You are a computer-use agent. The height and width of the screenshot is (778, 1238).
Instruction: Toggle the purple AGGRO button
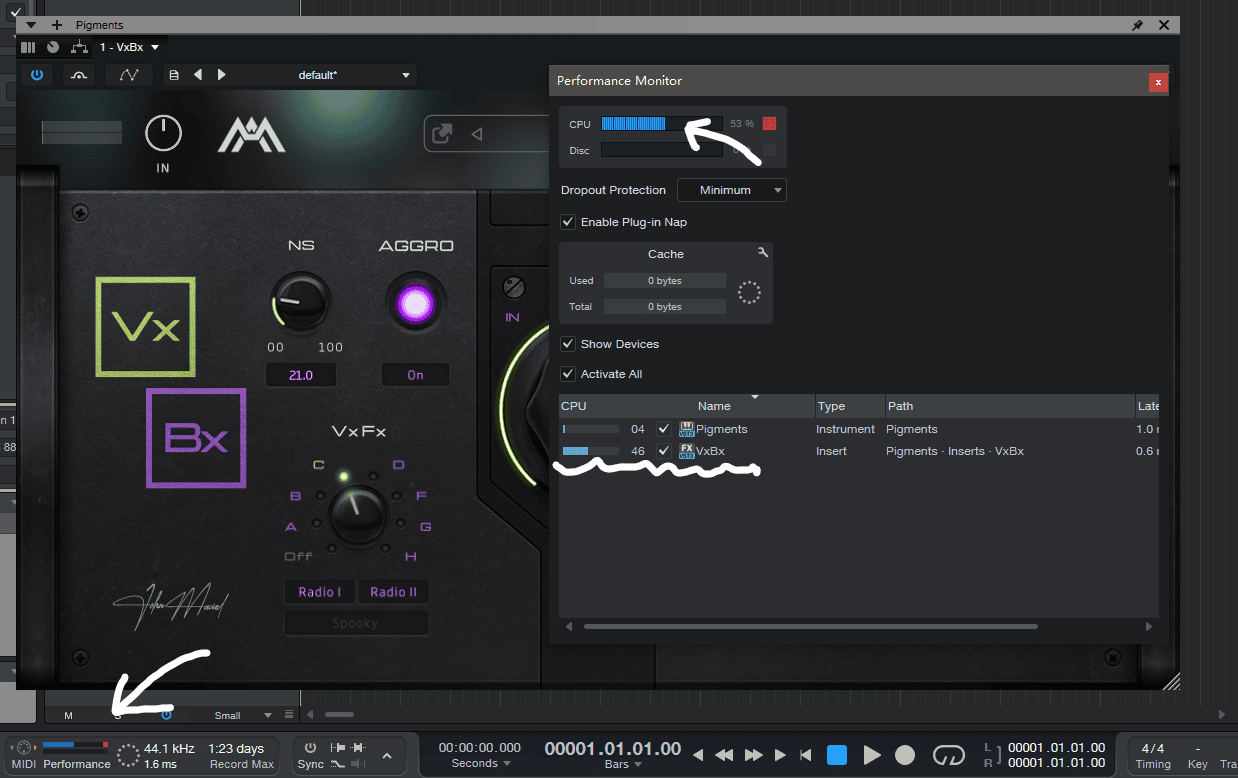415,302
